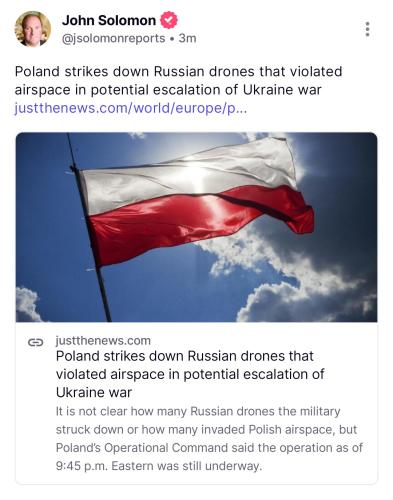Open the three-dot post options menu
The width and height of the screenshot is (393, 500).
tap(367, 29)
